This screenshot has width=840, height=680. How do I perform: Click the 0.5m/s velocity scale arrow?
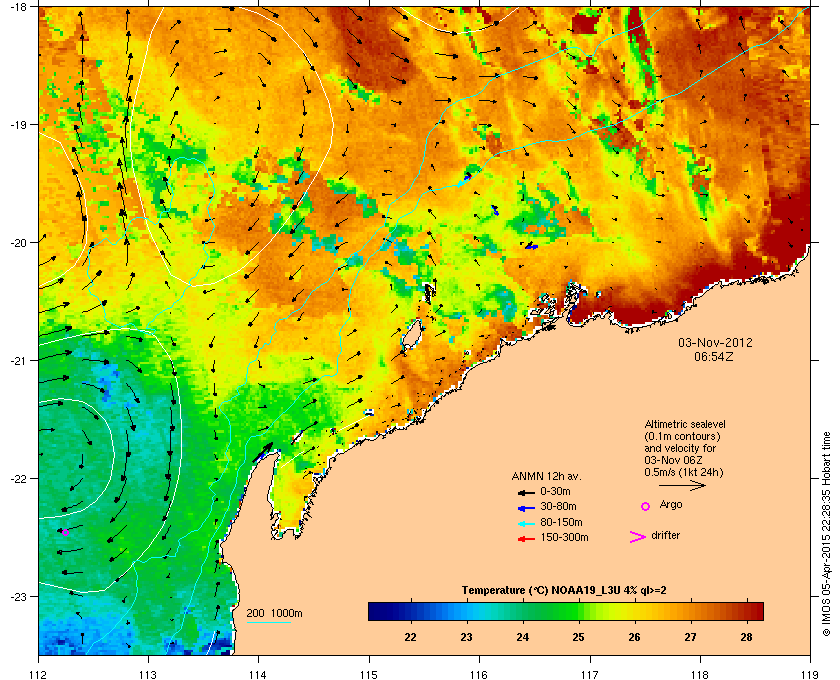[682, 486]
